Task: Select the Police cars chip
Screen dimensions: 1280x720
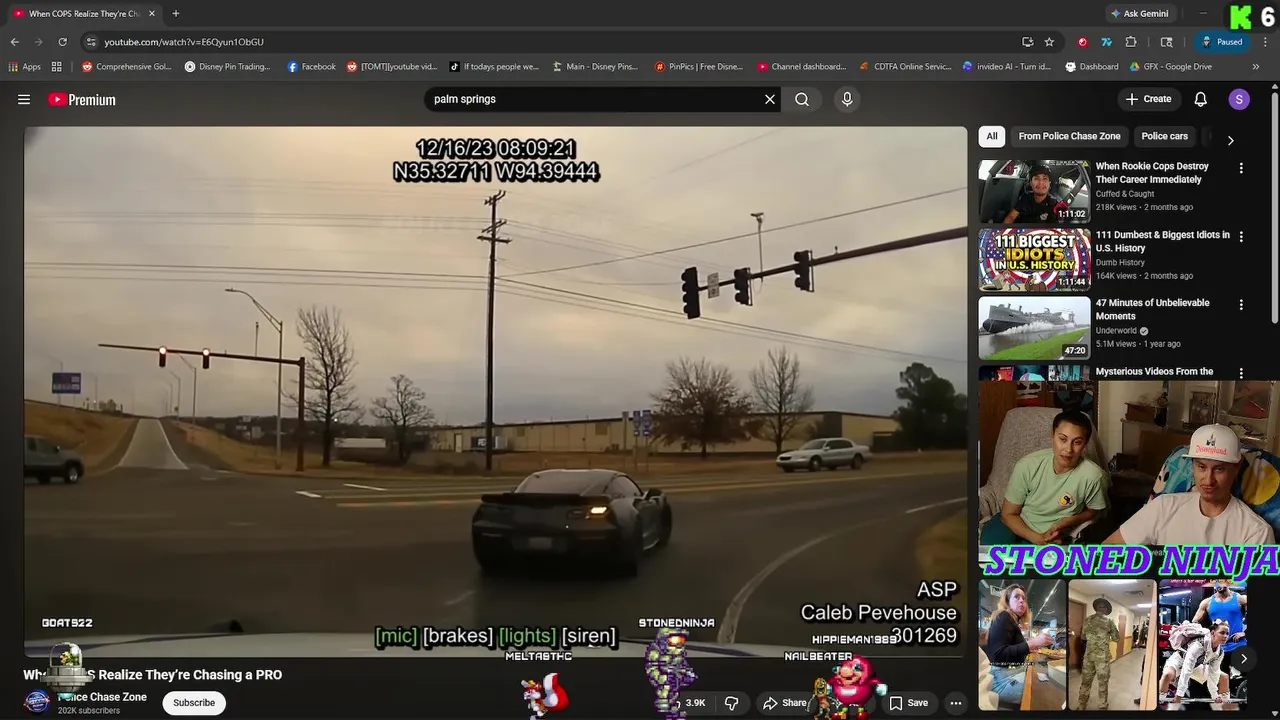Action: pos(1165,136)
